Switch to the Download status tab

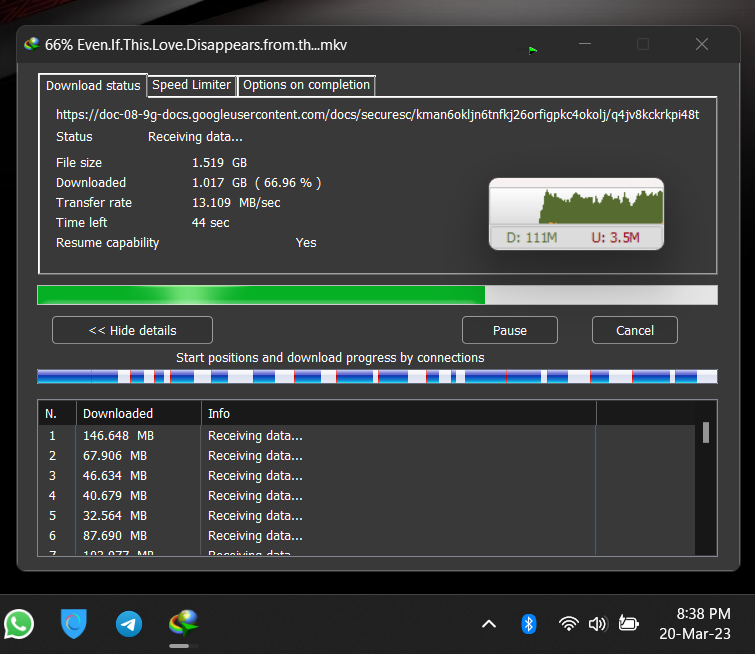93,86
